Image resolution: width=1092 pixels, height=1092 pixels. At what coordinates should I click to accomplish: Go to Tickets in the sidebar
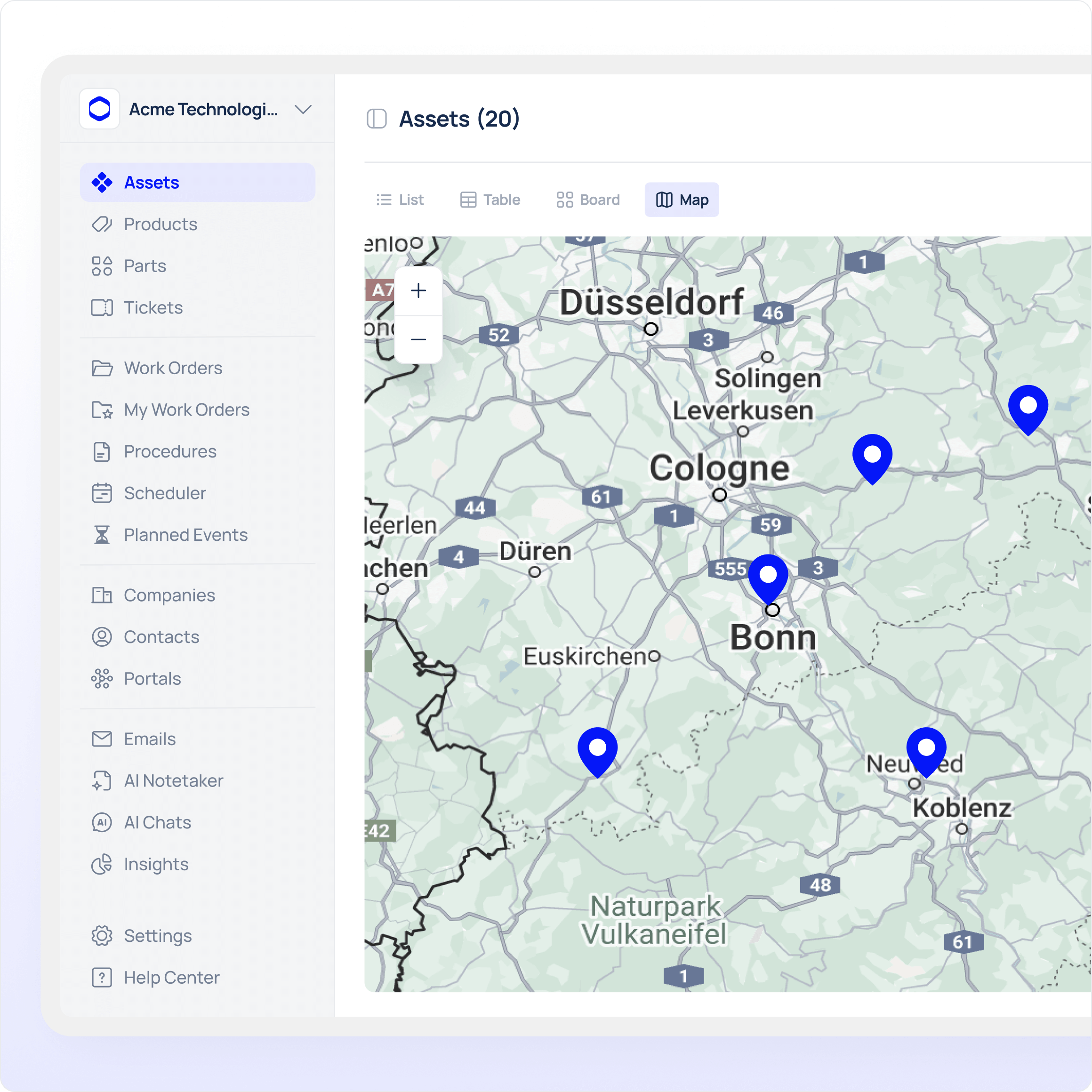(x=153, y=307)
